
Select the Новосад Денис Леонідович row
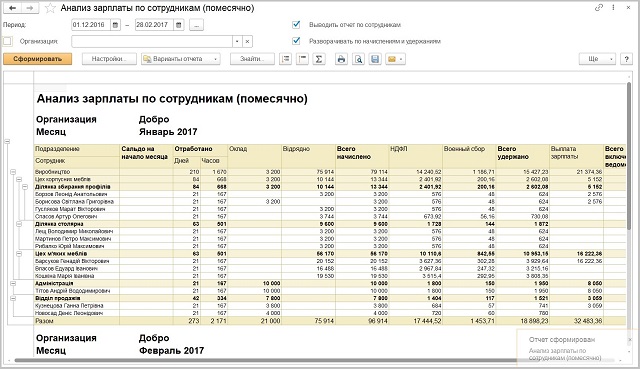tap(69, 313)
